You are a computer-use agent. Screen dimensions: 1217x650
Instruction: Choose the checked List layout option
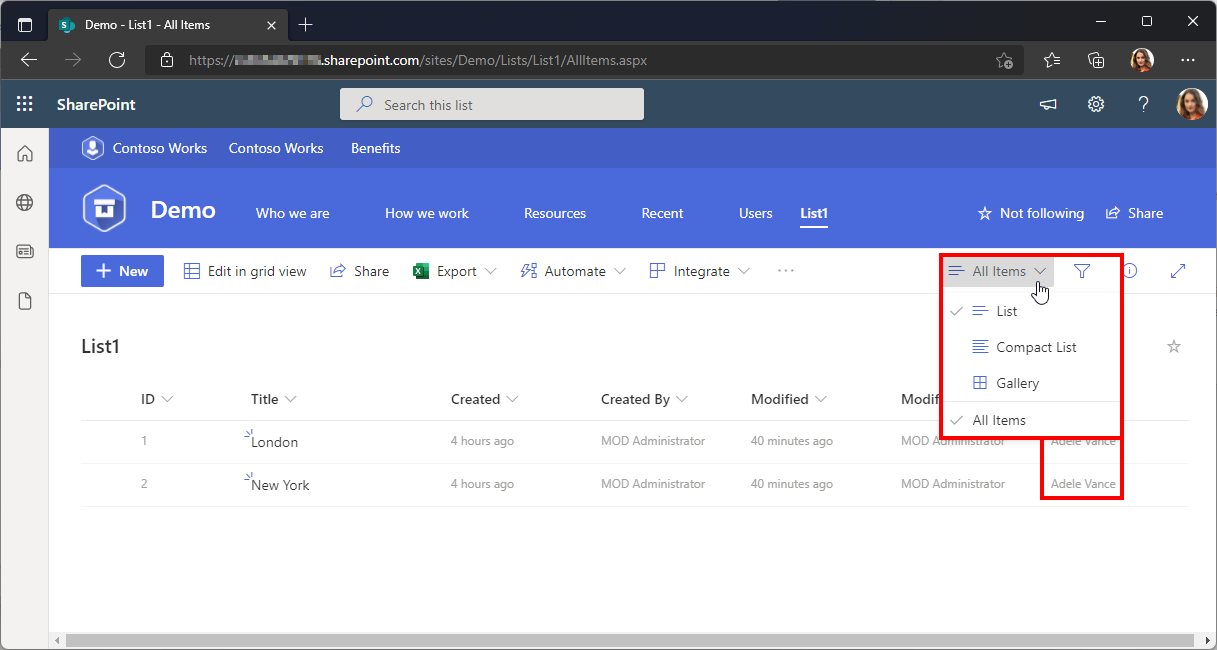point(1006,311)
